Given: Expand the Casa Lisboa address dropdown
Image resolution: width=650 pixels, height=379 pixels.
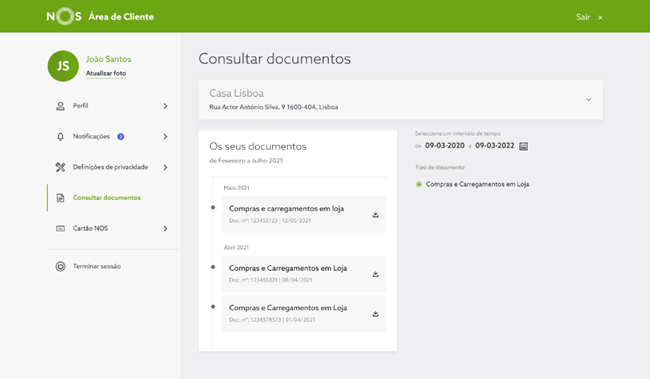Looking at the screenshot, I should point(400,100).
